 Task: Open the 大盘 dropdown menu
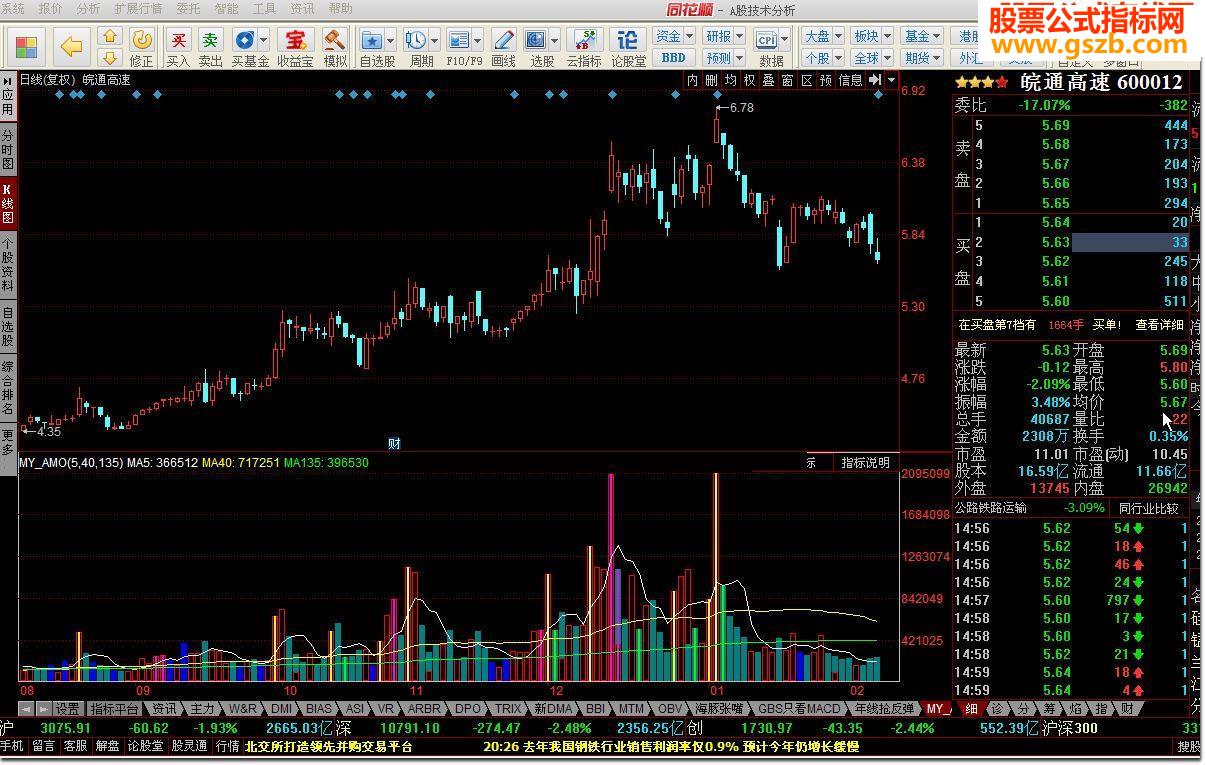coord(823,36)
